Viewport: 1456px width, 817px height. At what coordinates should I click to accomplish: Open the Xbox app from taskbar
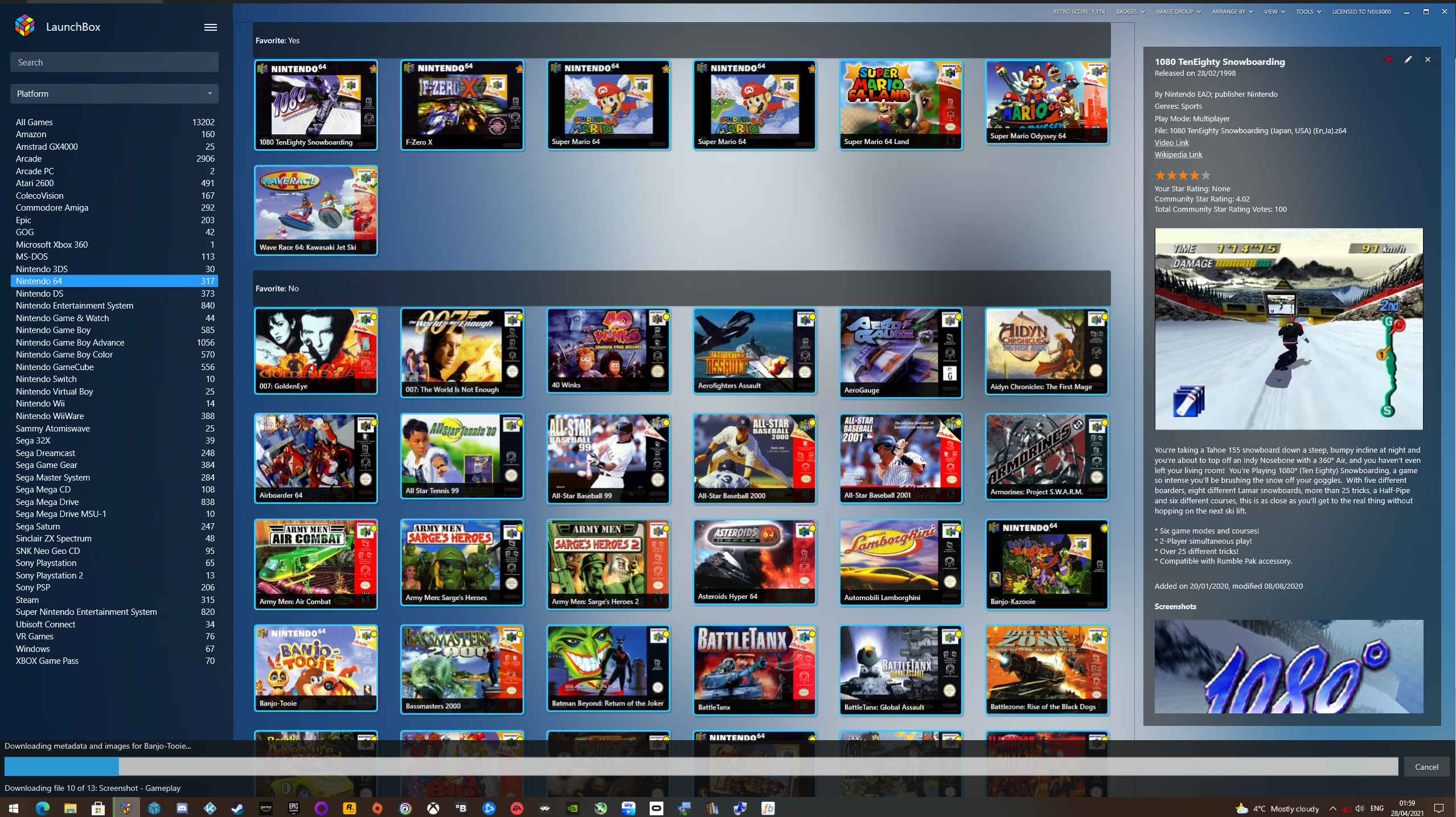coord(433,808)
